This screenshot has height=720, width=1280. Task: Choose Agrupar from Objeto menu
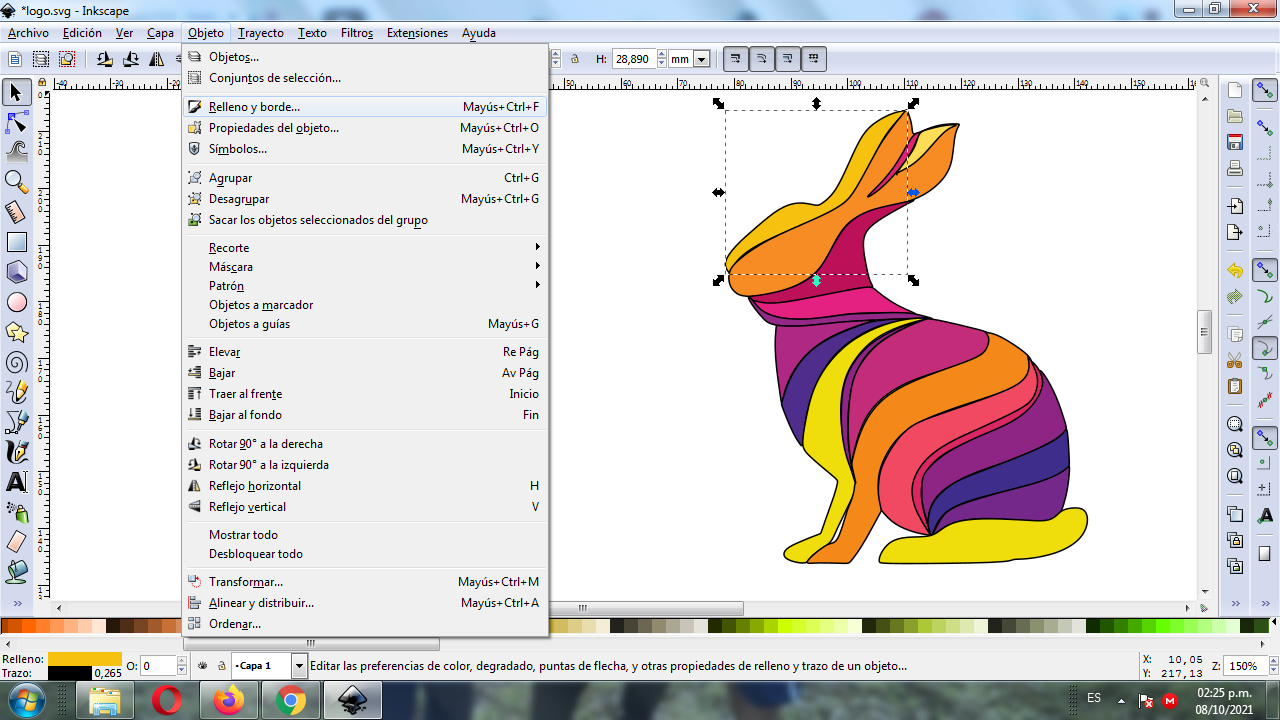pyautogui.click(x=365, y=178)
